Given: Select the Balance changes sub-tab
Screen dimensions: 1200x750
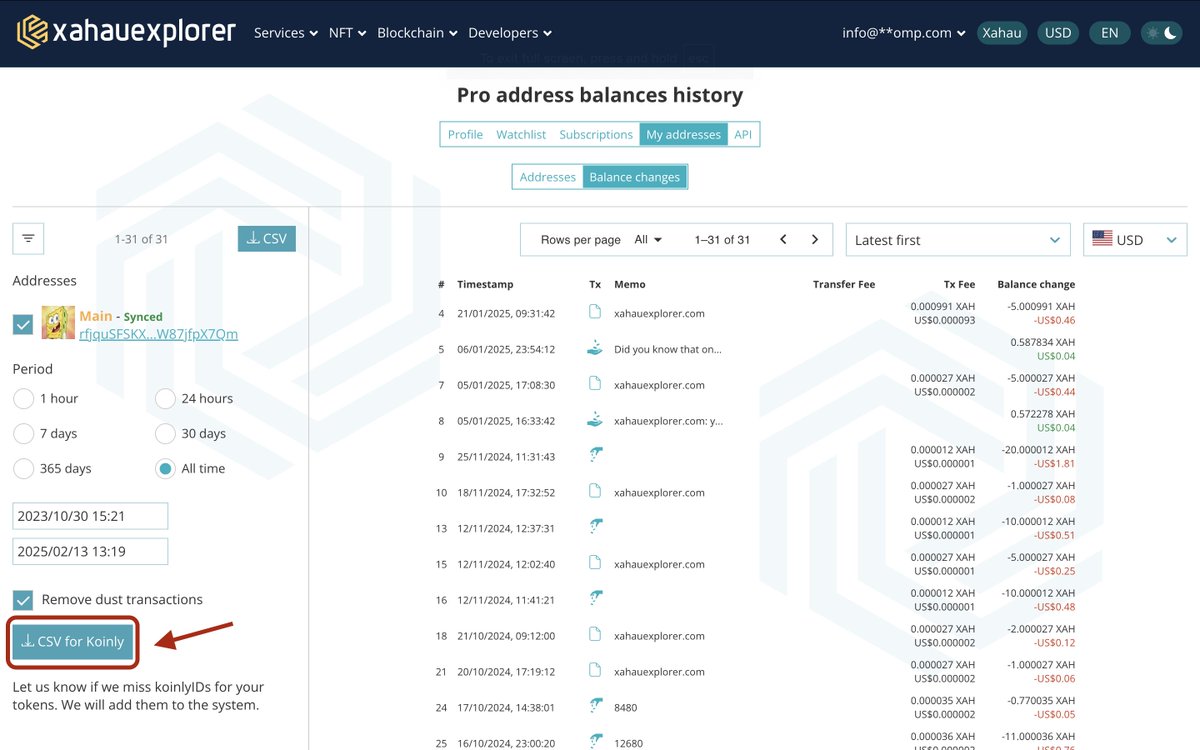Looking at the screenshot, I should (x=635, y=177).
